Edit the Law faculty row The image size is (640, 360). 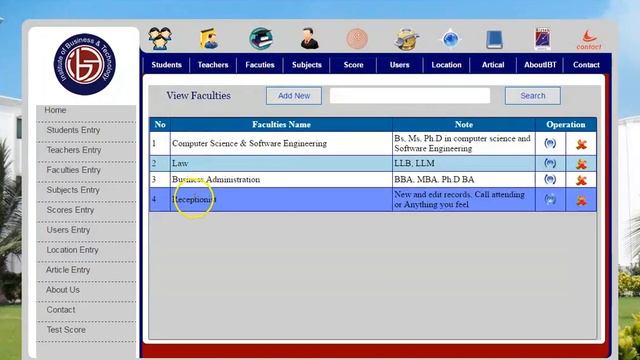point(550,163)
